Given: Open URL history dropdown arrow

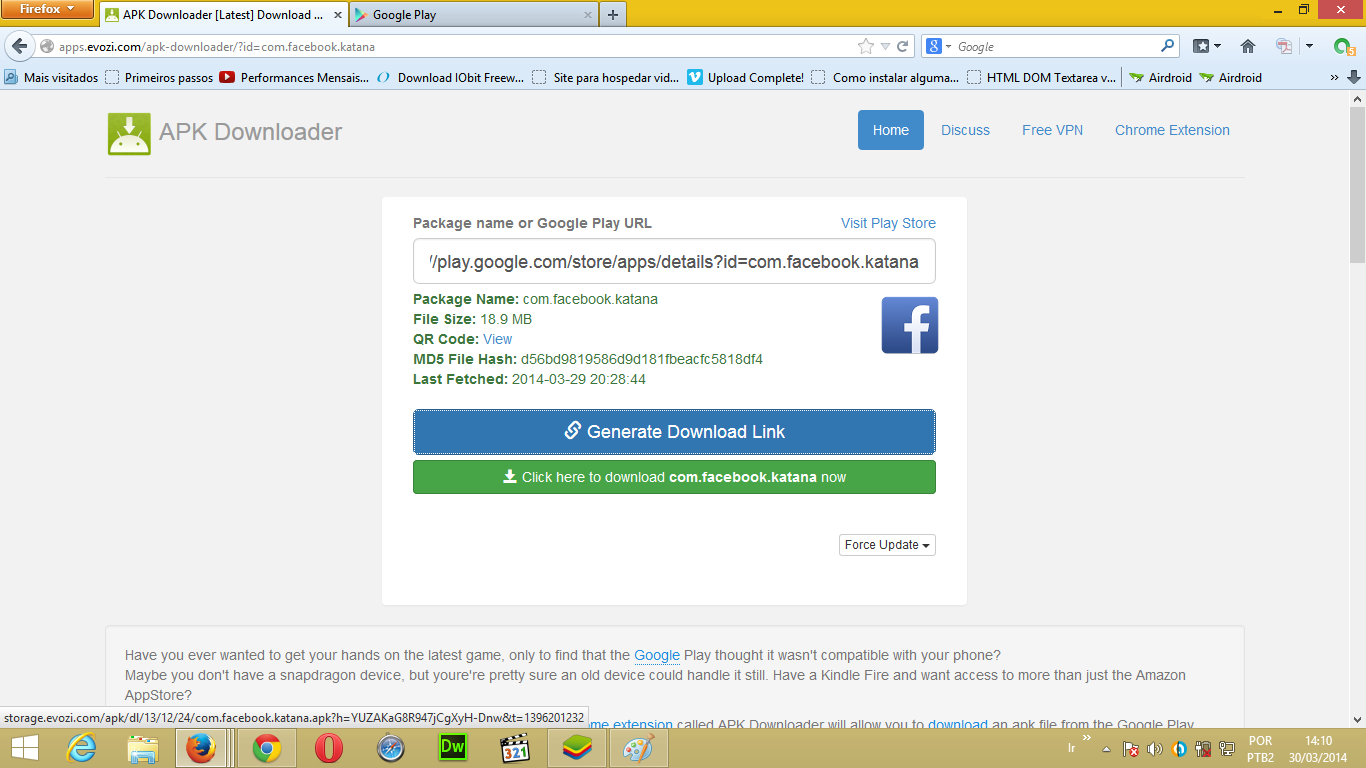Looking at the screenshot, I should tap(885, 46).
